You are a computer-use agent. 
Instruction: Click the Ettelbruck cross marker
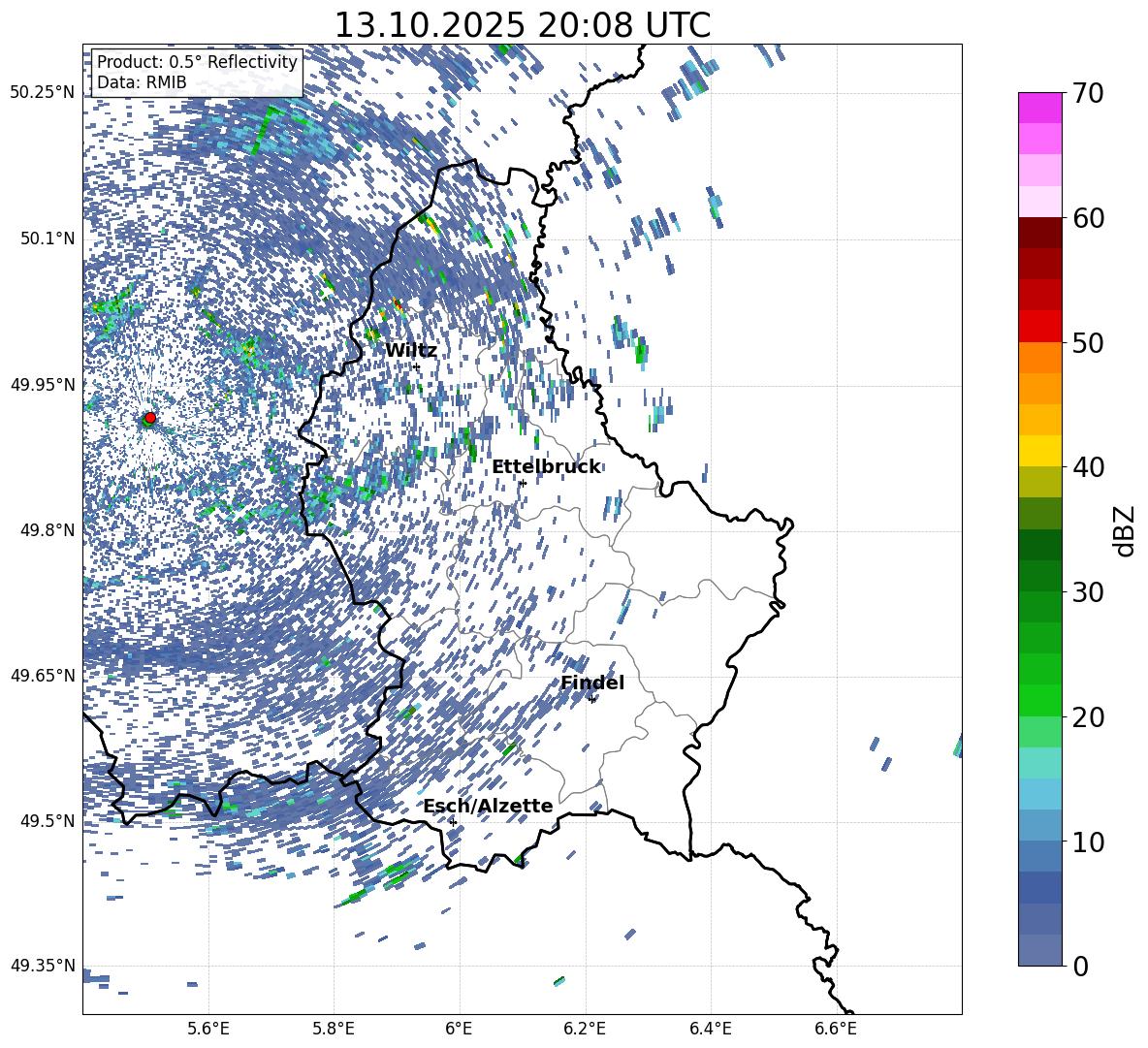click(522, 483)
